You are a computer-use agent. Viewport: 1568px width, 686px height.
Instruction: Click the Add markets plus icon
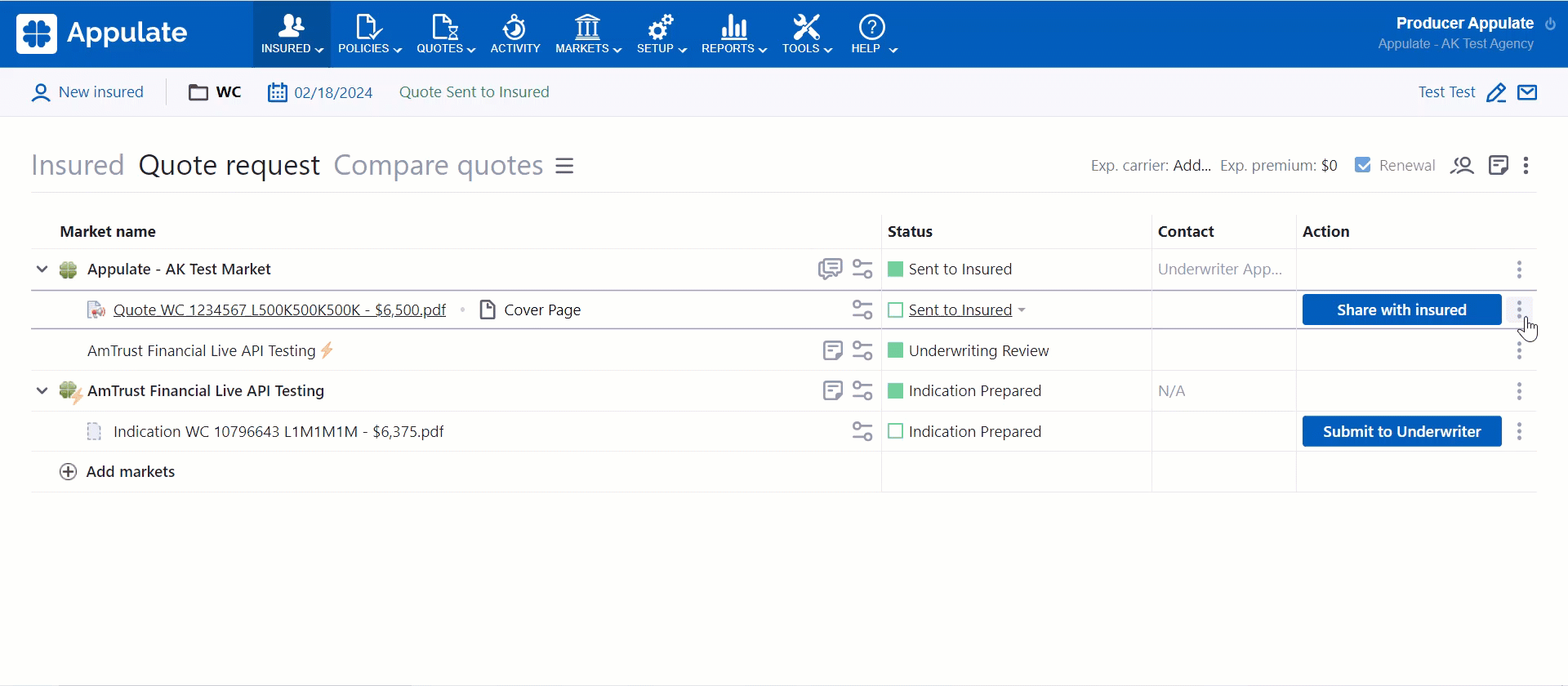[x=69, y=472]
